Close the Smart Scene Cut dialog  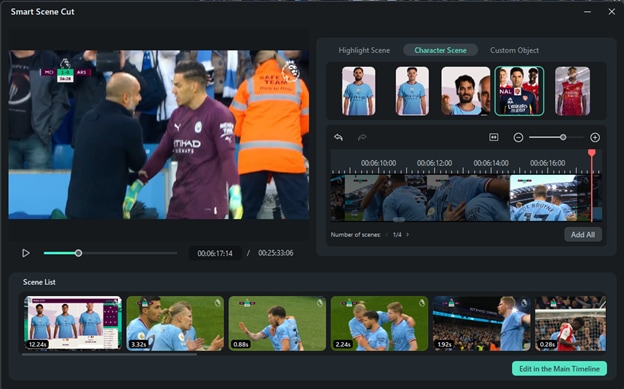[x=612, y=12]
